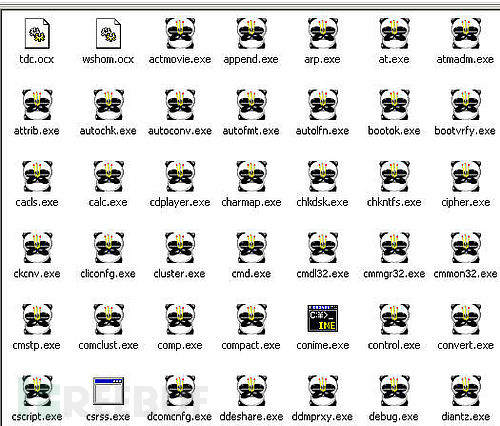Image resolution: width=500 pixels, height=426 pixels.
Task: Select the attrib.exe icon
Action: click(x=37, y=105)
